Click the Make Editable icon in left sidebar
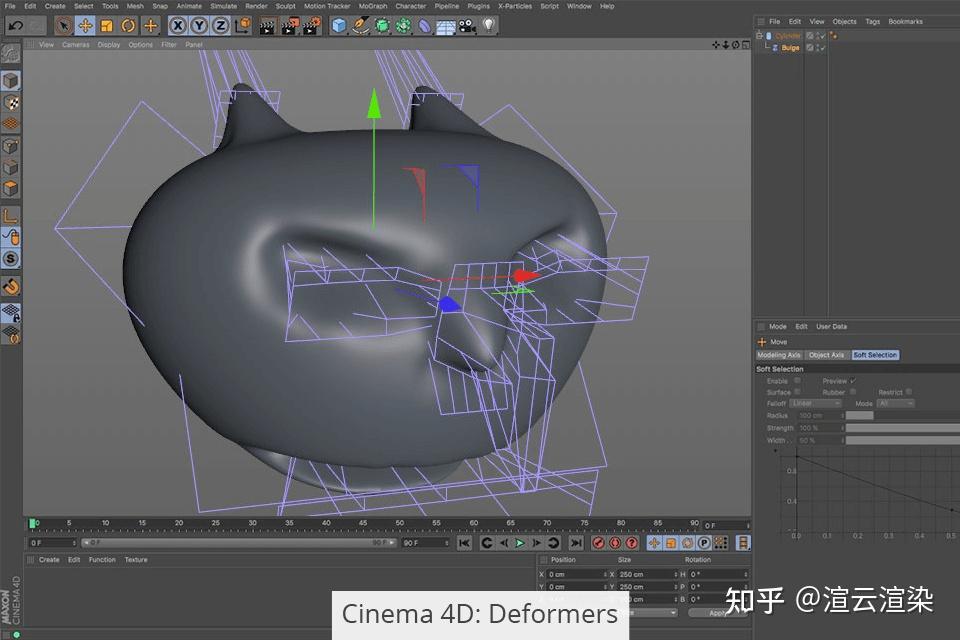Image resolution: width=960 pixels, height=640 pixels. 10,55
